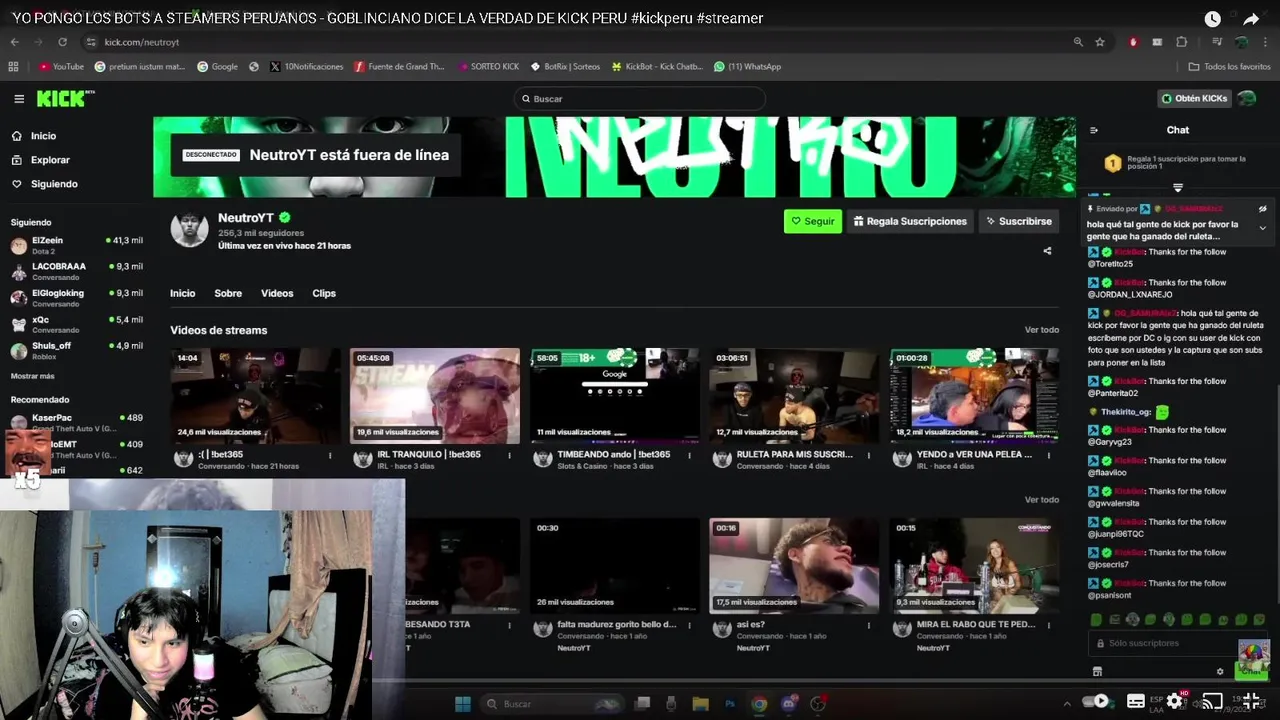The width and height of the screenshot is (1280, 720).
Task: Click the Kick search box
Action: pyautogui.click(x=640, y=98)
